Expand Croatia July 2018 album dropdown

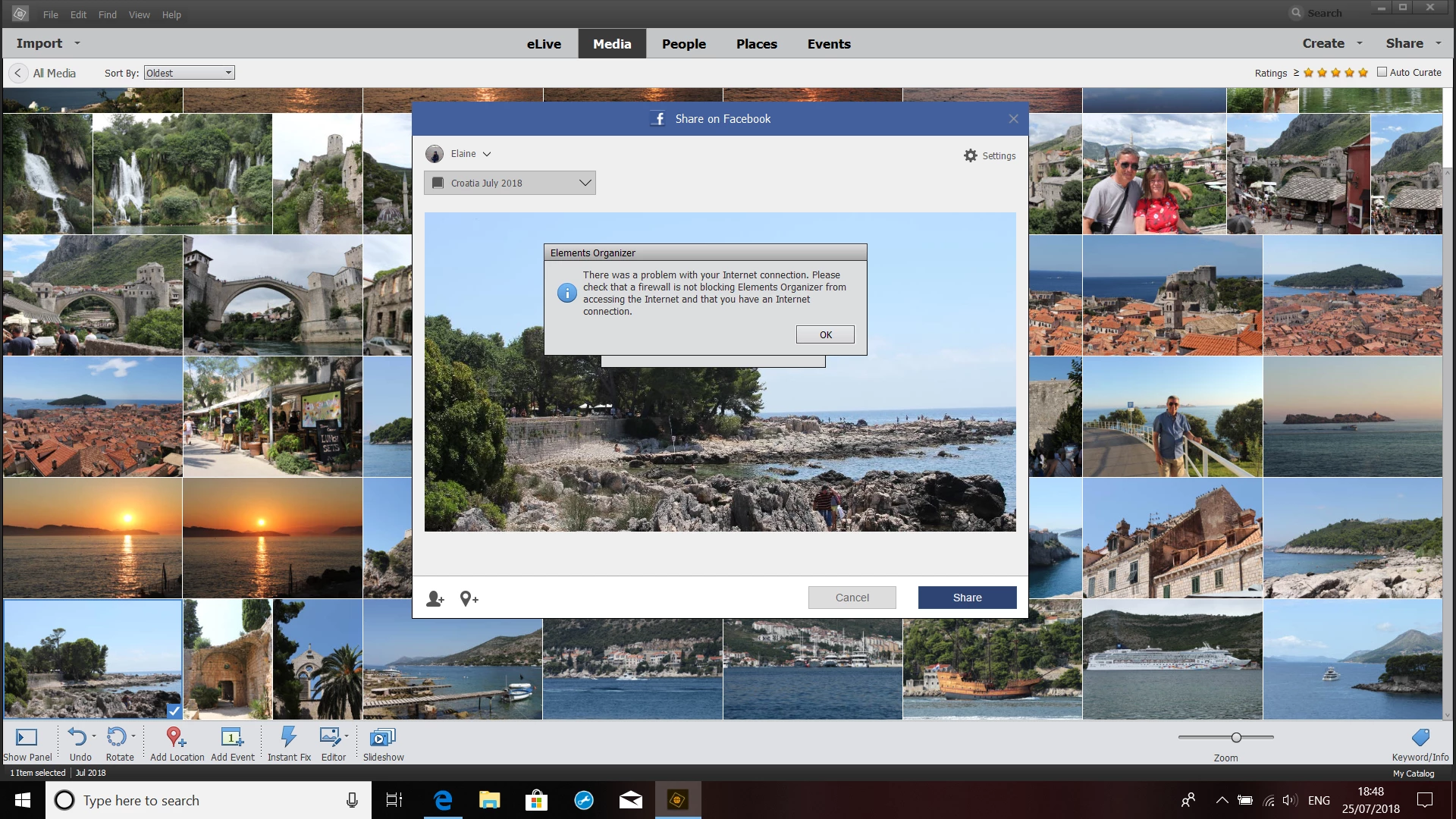coord(585,183)
